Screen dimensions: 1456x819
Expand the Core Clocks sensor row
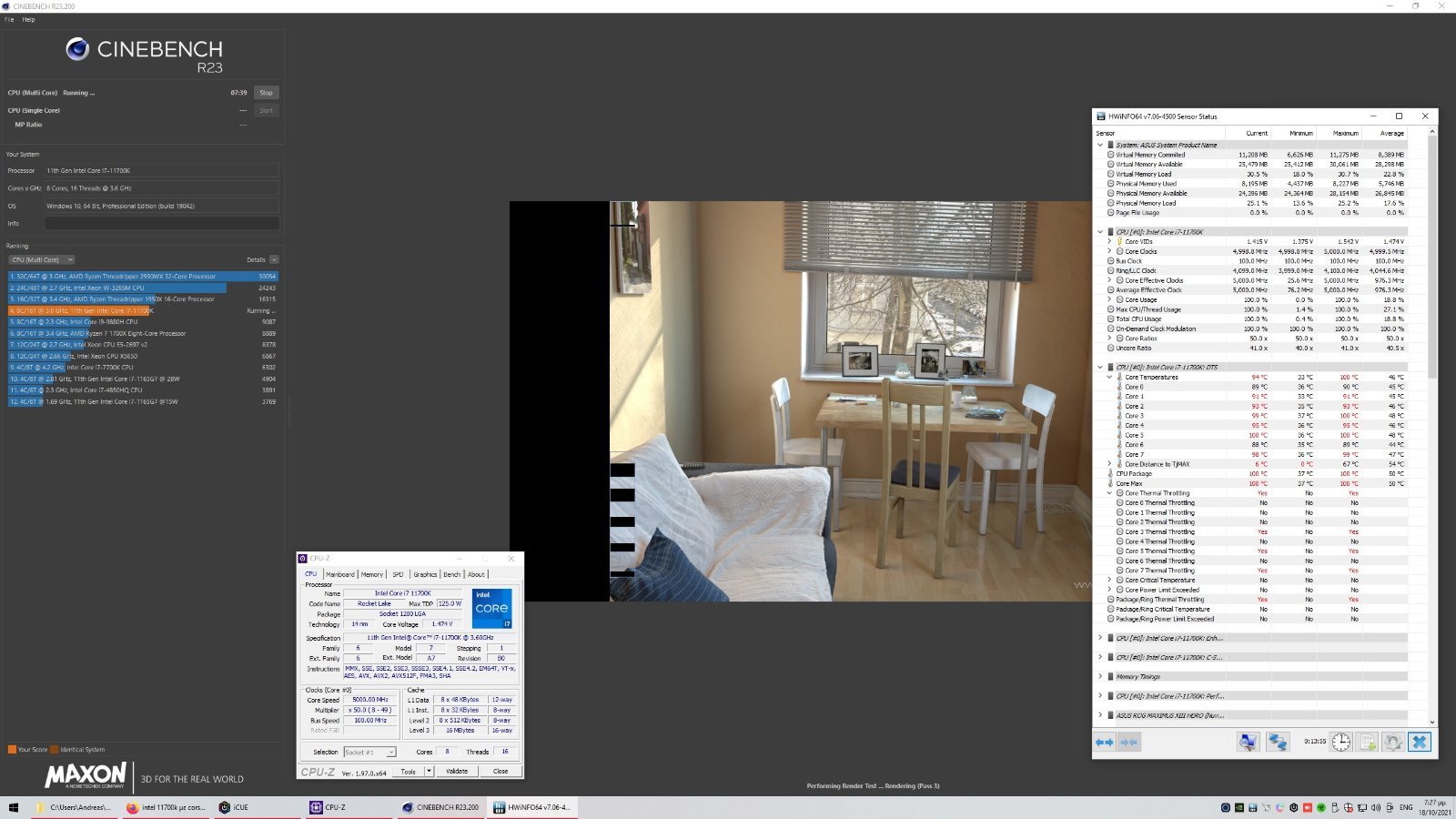click(1109, 251)
